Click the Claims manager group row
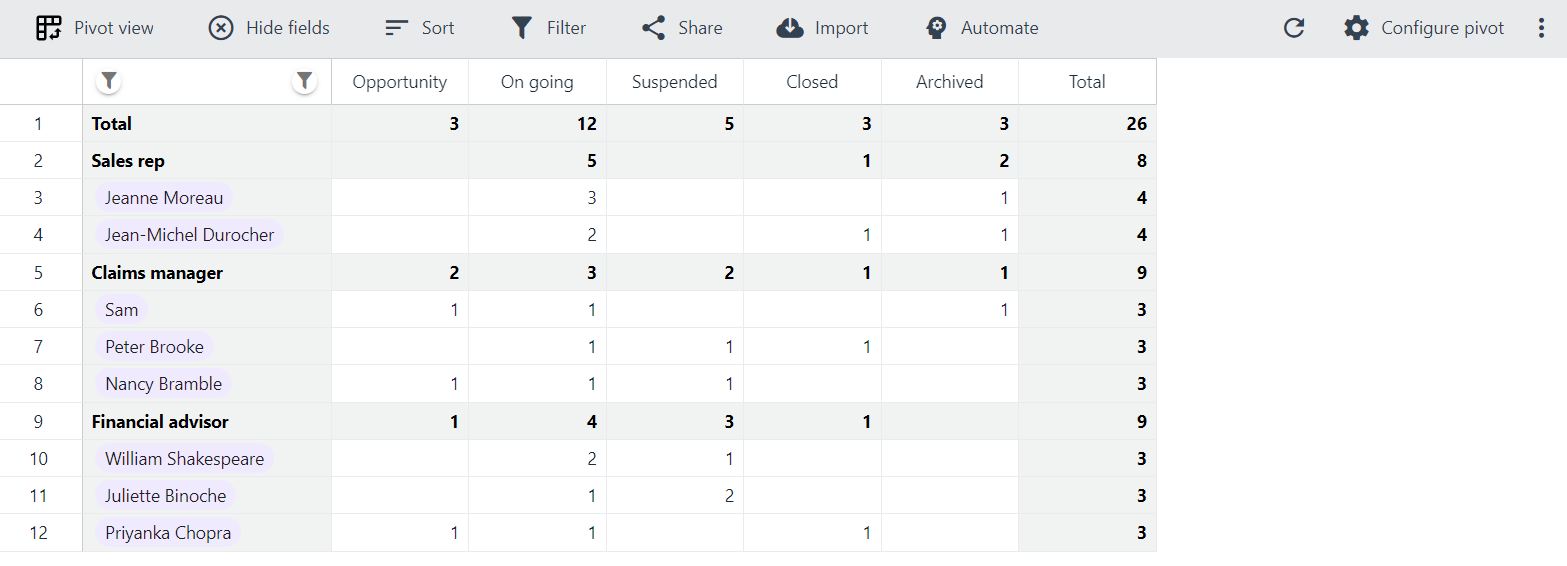 click(619, 273)
